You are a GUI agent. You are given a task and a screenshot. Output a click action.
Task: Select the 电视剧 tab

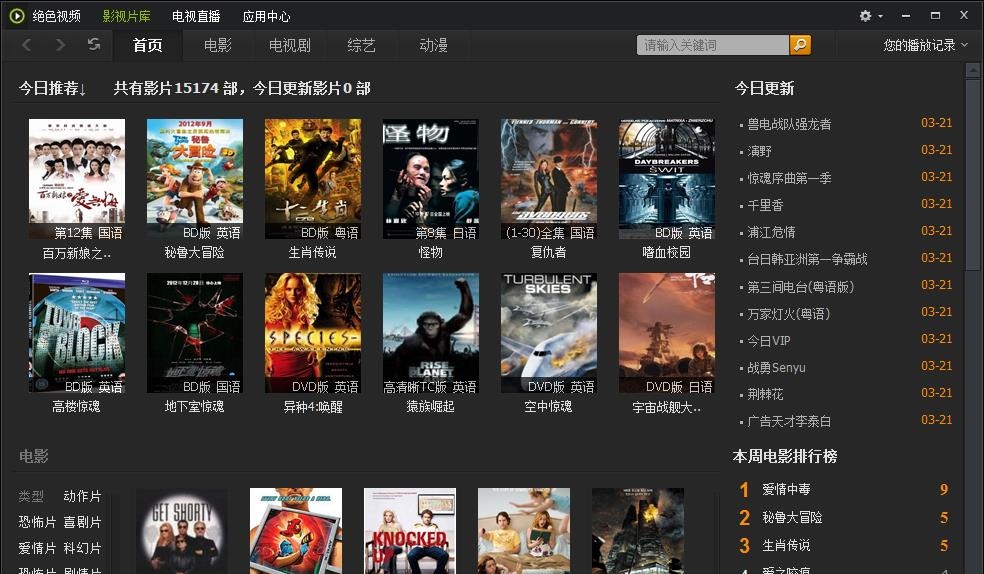289,45
